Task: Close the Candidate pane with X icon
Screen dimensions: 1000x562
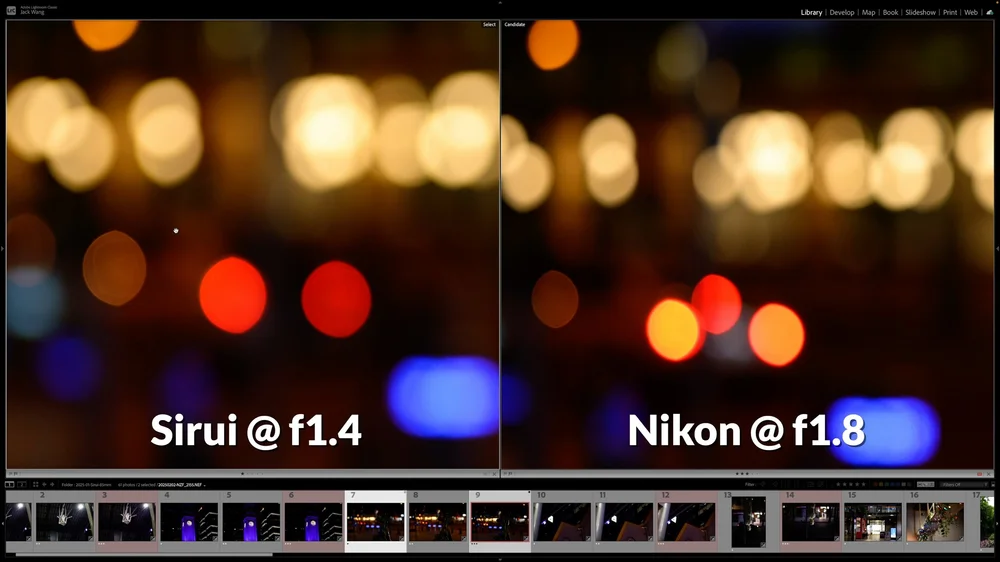Action: (989, 474)
